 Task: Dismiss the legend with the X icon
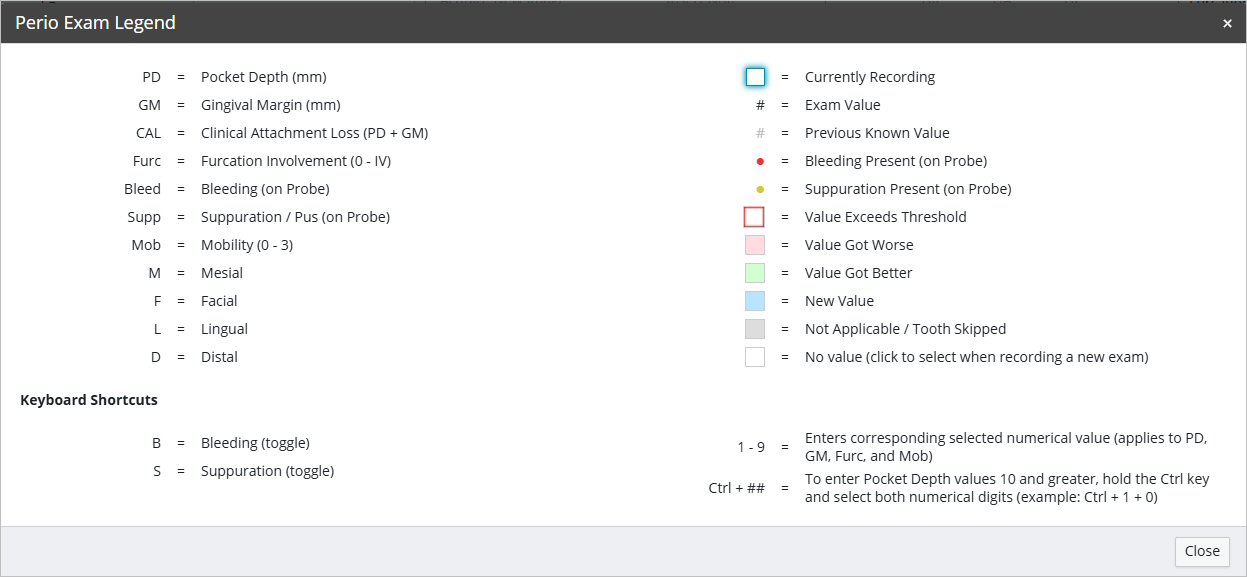[x=1227, y=23]
